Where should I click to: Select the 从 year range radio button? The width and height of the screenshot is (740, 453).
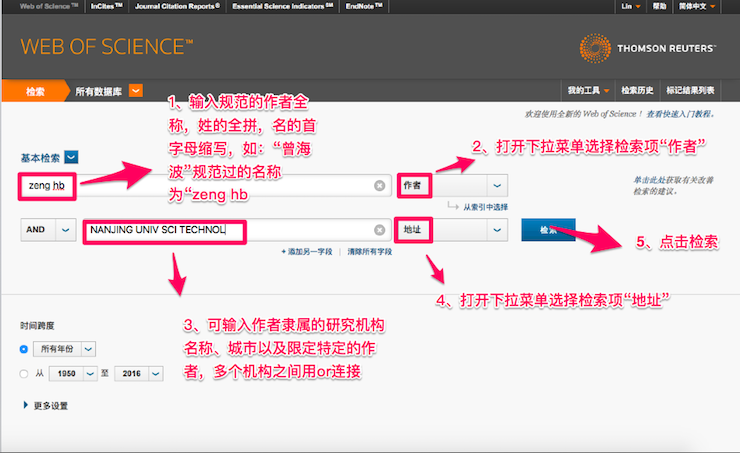click(24, 374)
